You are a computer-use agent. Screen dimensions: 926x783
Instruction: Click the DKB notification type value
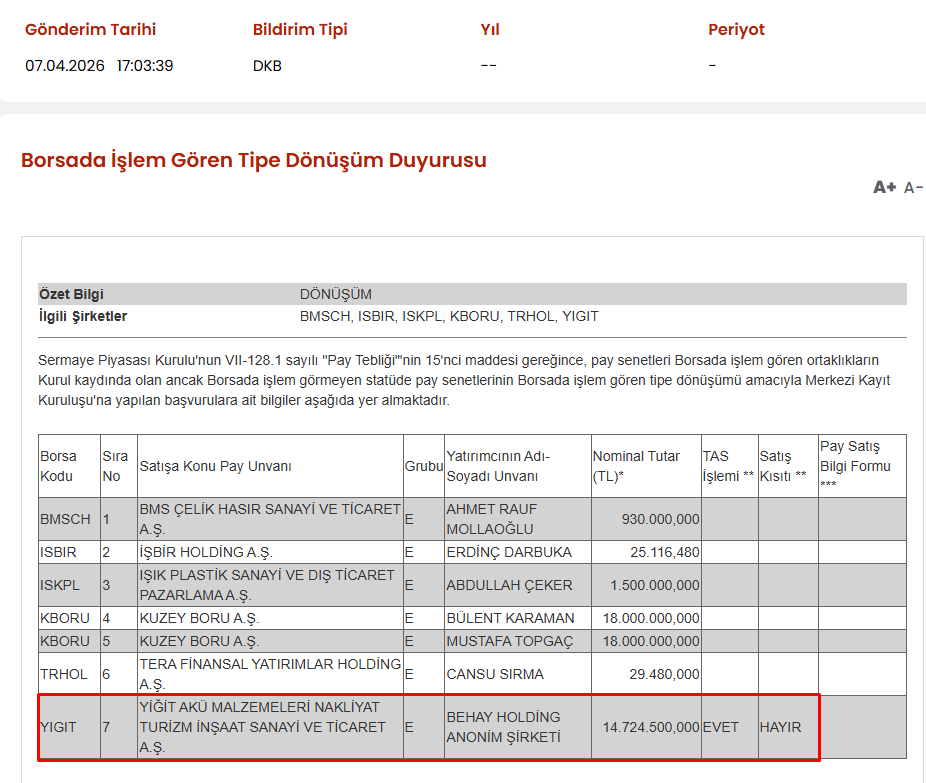click(x=267, y=66)
